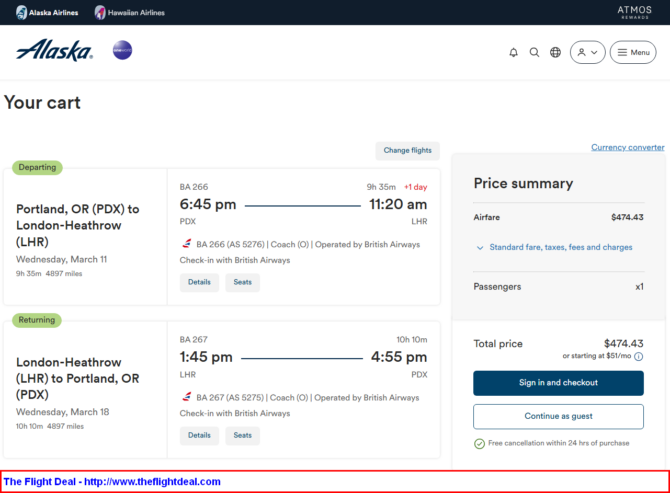Click the globe language icon
The image size is (670, 493).
555,52
